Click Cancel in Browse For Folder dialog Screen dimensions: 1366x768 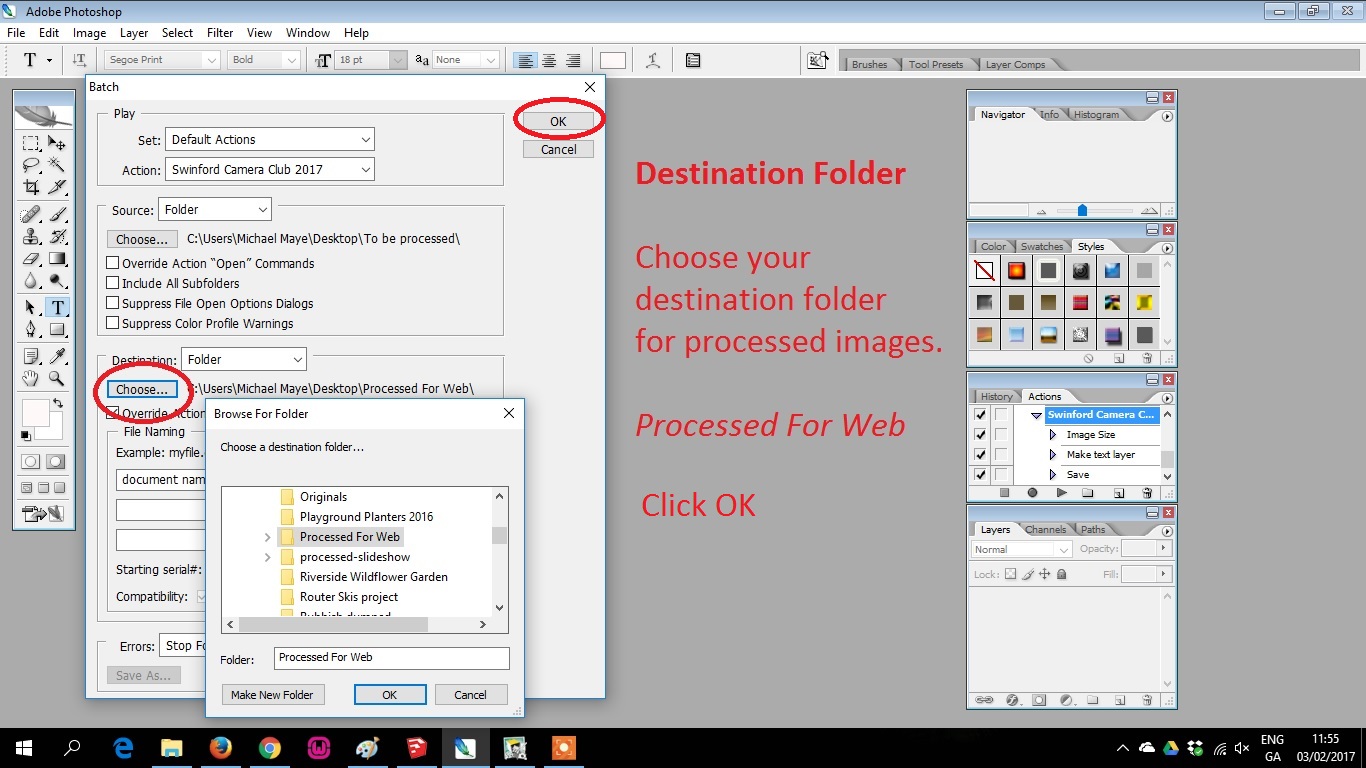pos(470,695)
